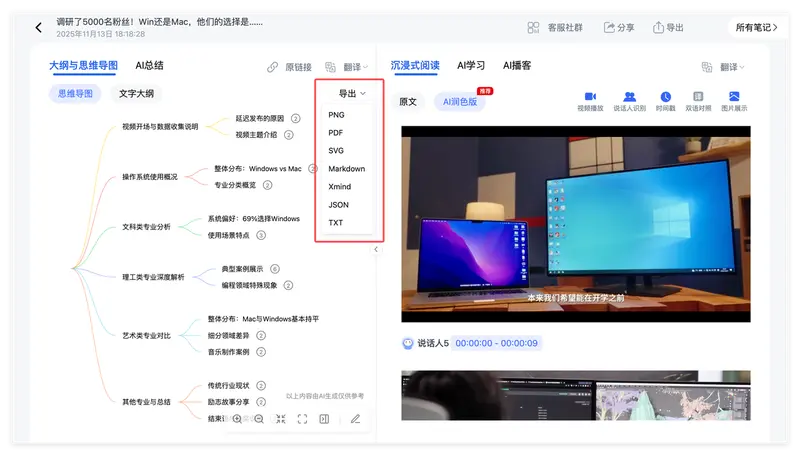Enter mind map fullscreen mode
This screenshot has height=455, width=800.
pyautogui.click(x=303, y=419)
